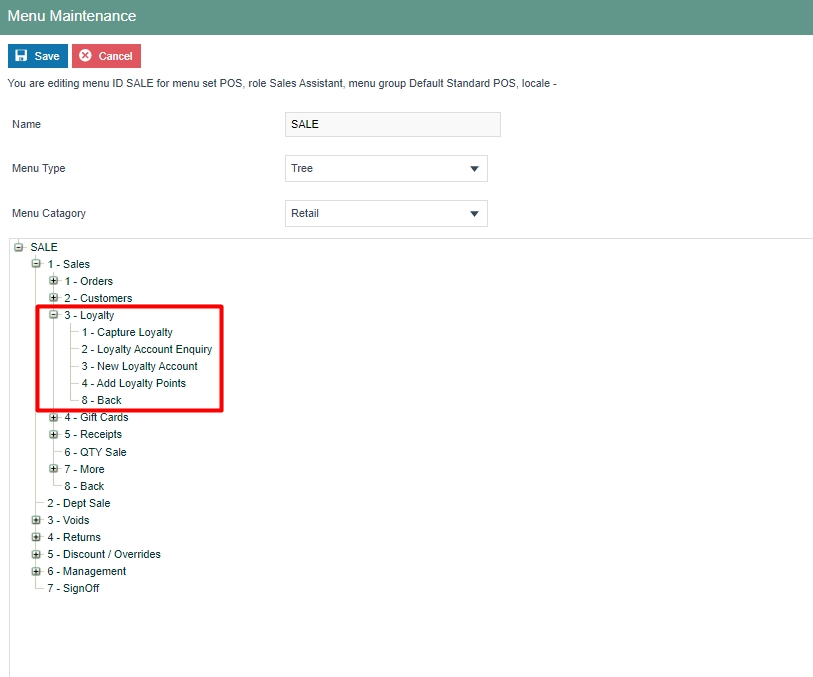Select the 7 - SignOff item
Image resolution: width=813 pixels, height=677 pixels.
click(x=73, y=588)
